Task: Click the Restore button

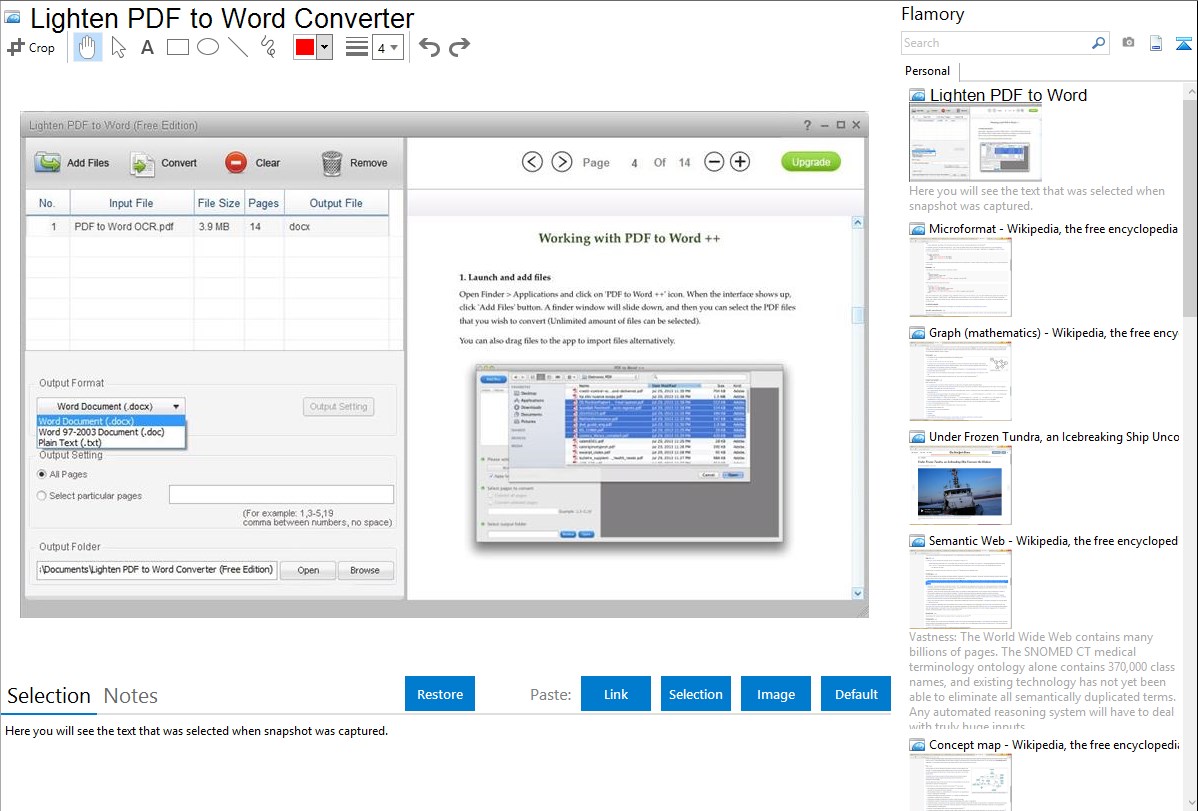Action: tap(440, 694)
